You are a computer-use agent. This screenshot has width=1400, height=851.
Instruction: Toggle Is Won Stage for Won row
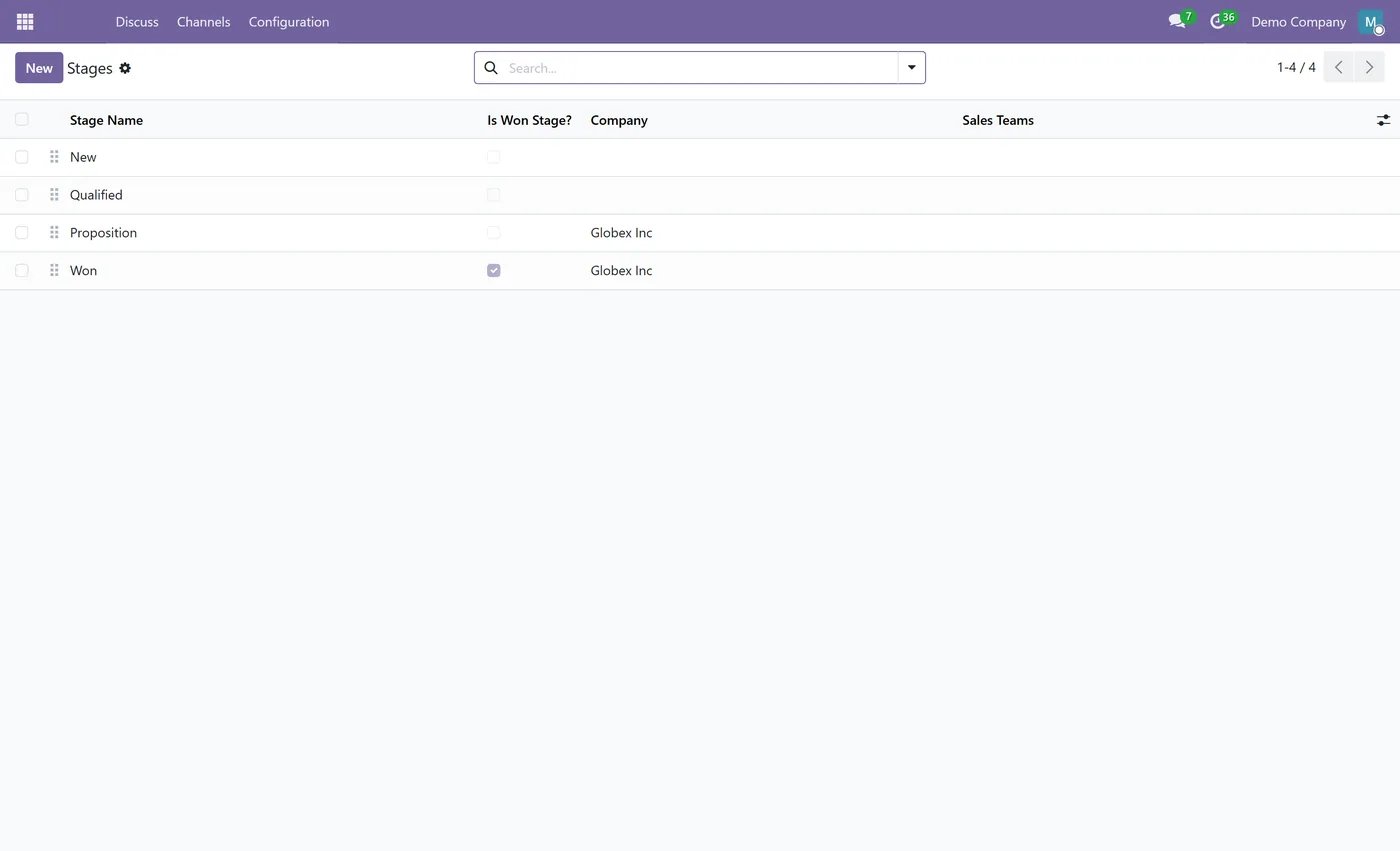tap(493, 271)
